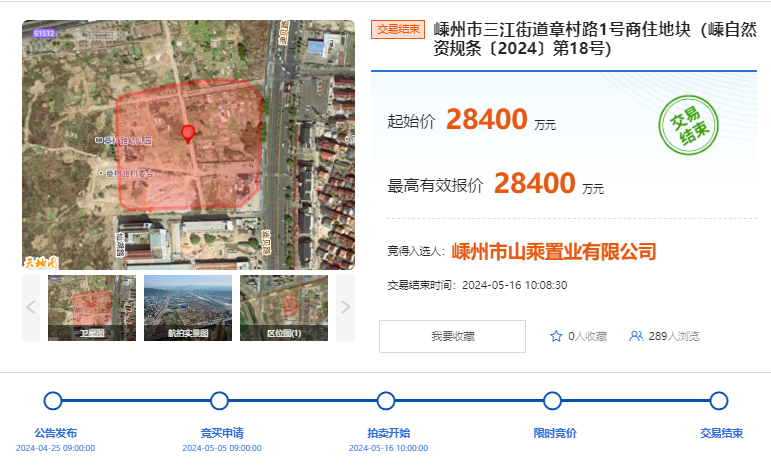This screenshot has width=771, height=465.
Task: Show next thumbnails with right arrow
Action: coord(345,307)
